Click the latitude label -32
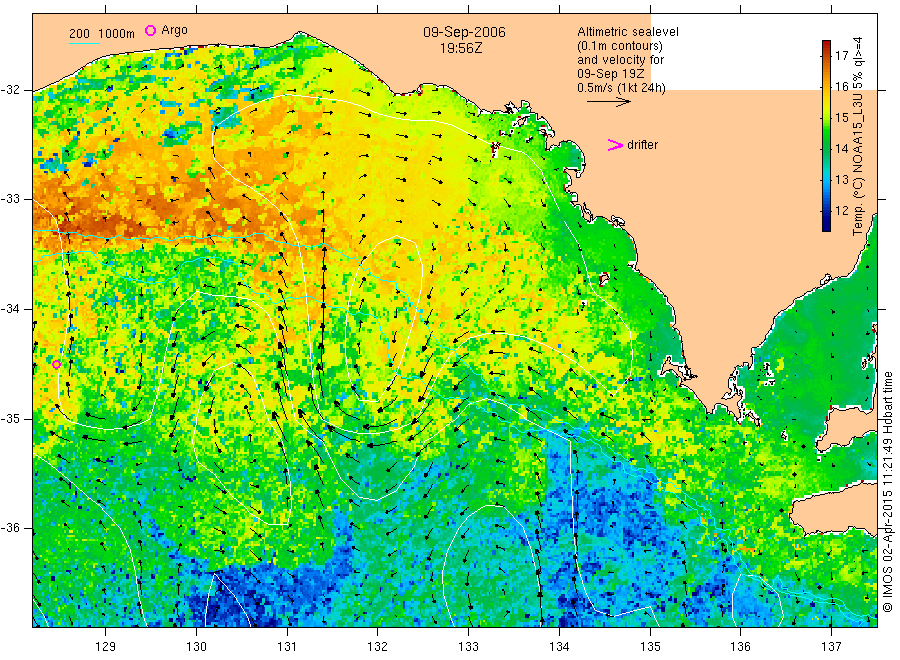 [x=11, y=90]
